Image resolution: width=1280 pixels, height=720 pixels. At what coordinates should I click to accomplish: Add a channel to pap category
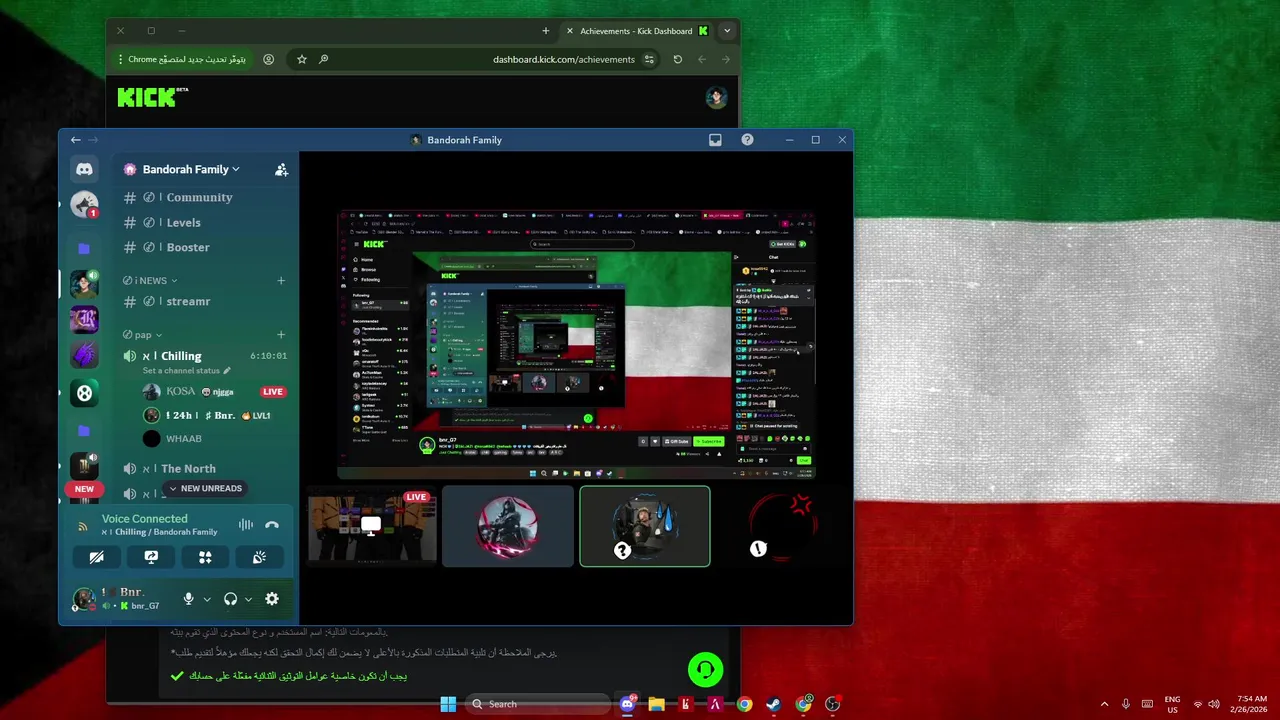281,335
